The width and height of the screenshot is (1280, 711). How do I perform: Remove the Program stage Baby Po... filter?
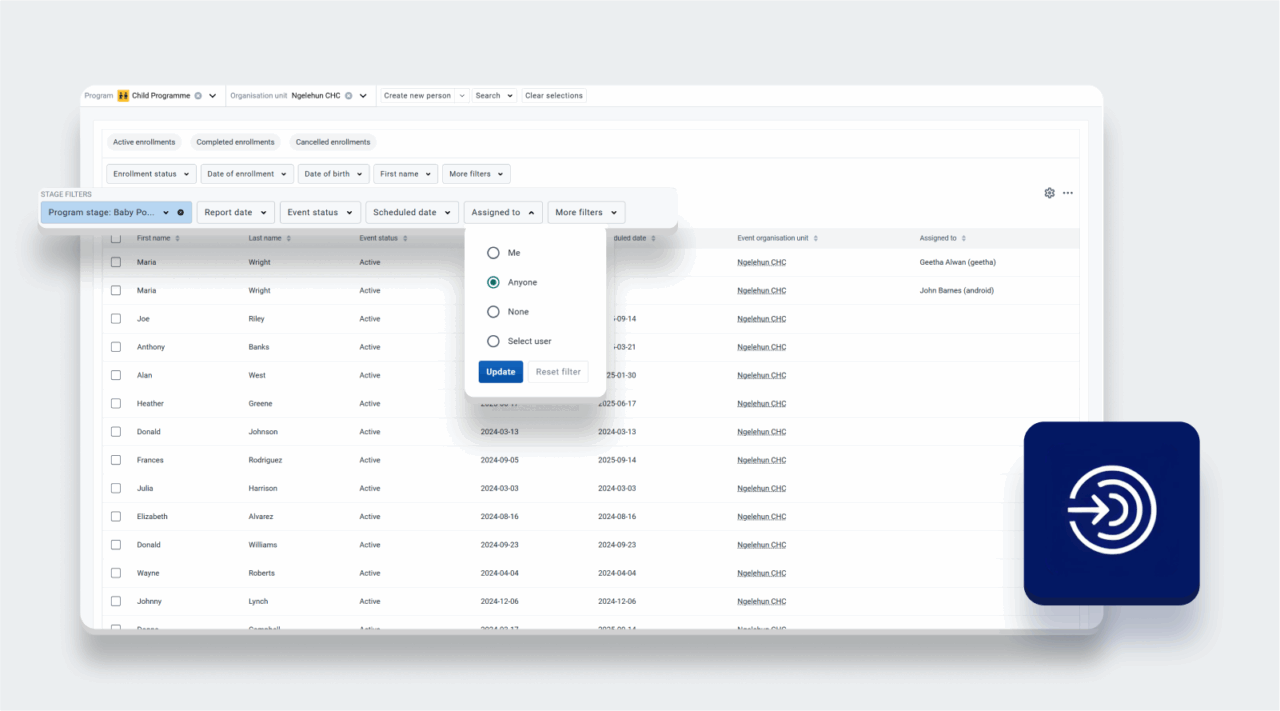pos(181,212)
